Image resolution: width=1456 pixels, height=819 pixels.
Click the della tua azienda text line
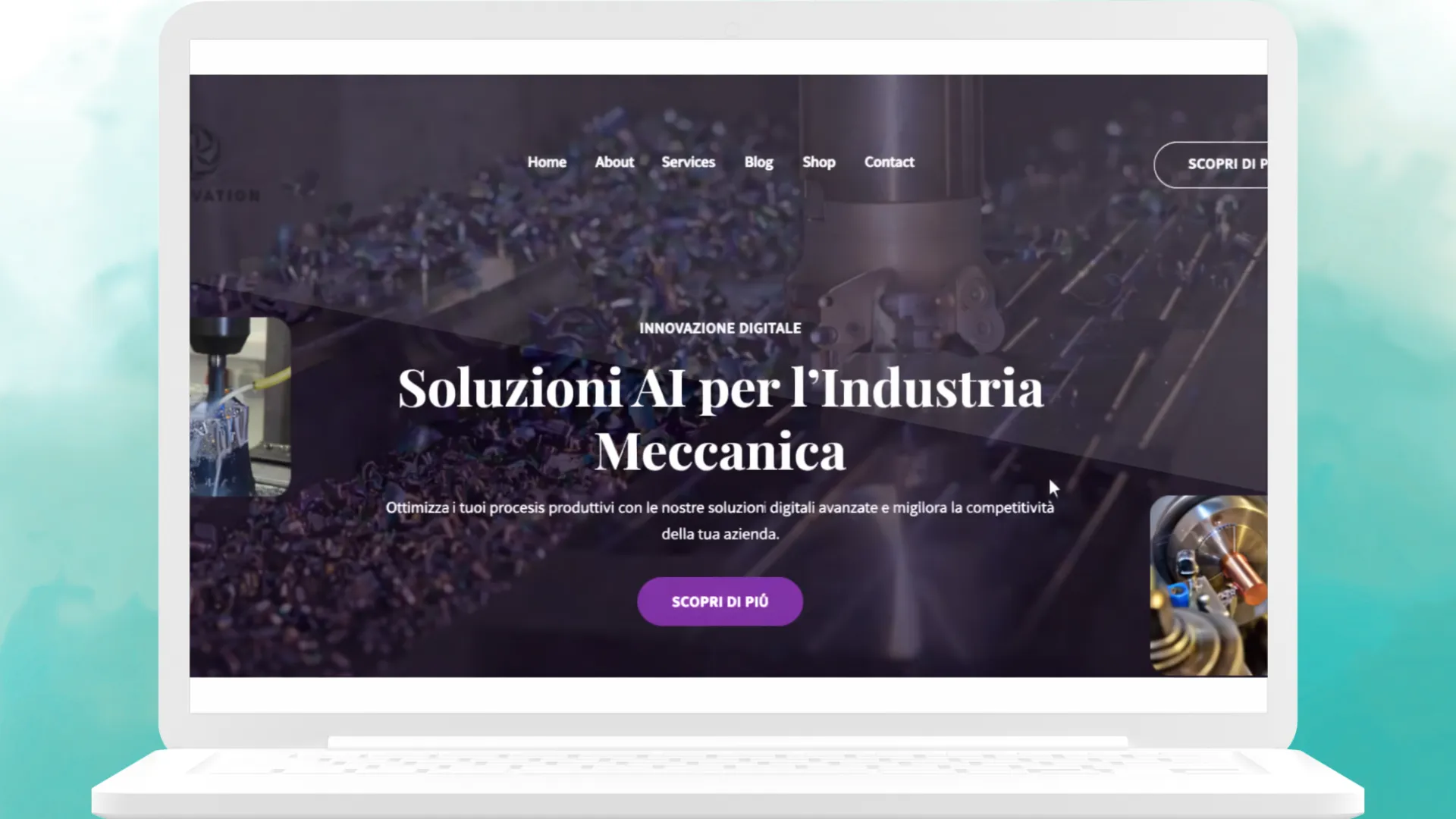(x=720, y=534)
